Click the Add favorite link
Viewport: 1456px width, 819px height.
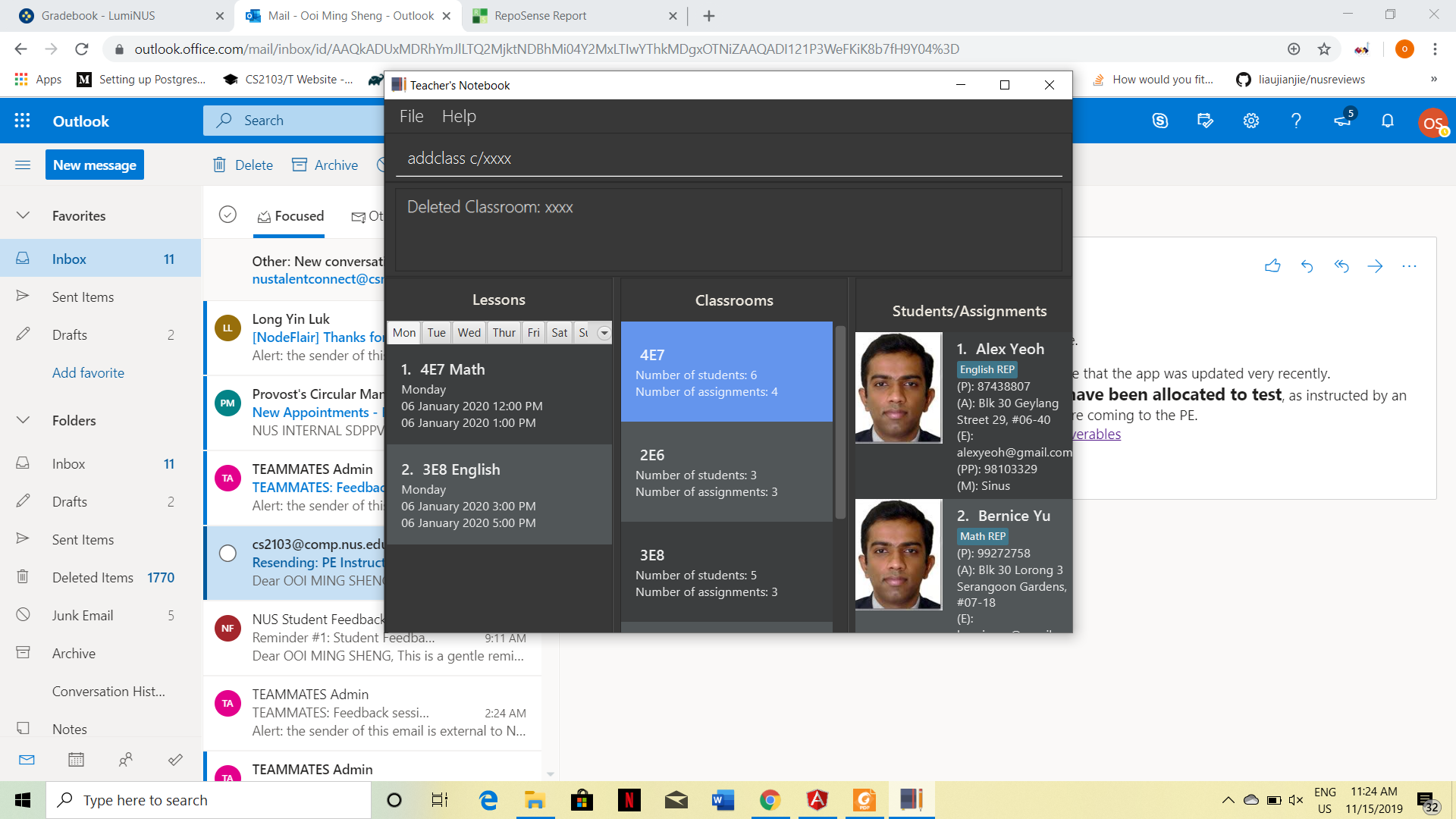point(88,373)
